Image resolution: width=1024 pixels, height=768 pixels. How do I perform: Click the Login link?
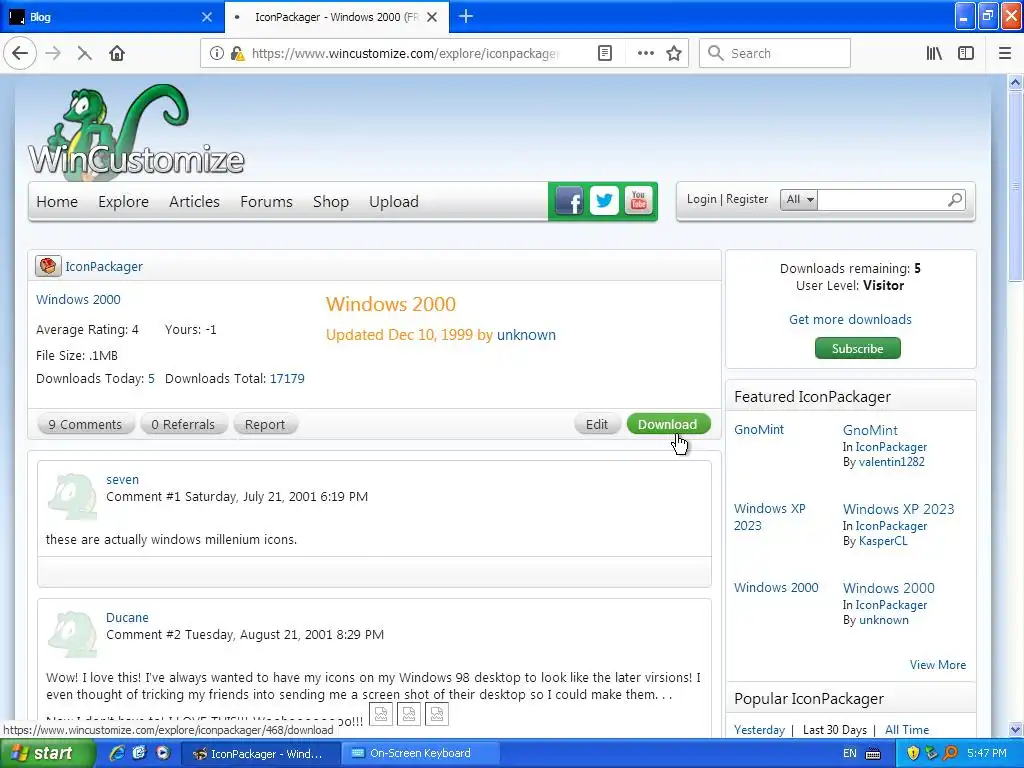[701, 199]
